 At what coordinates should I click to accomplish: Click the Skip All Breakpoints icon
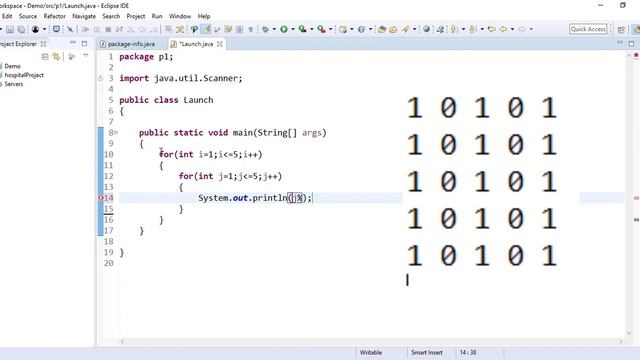[70, 29]
